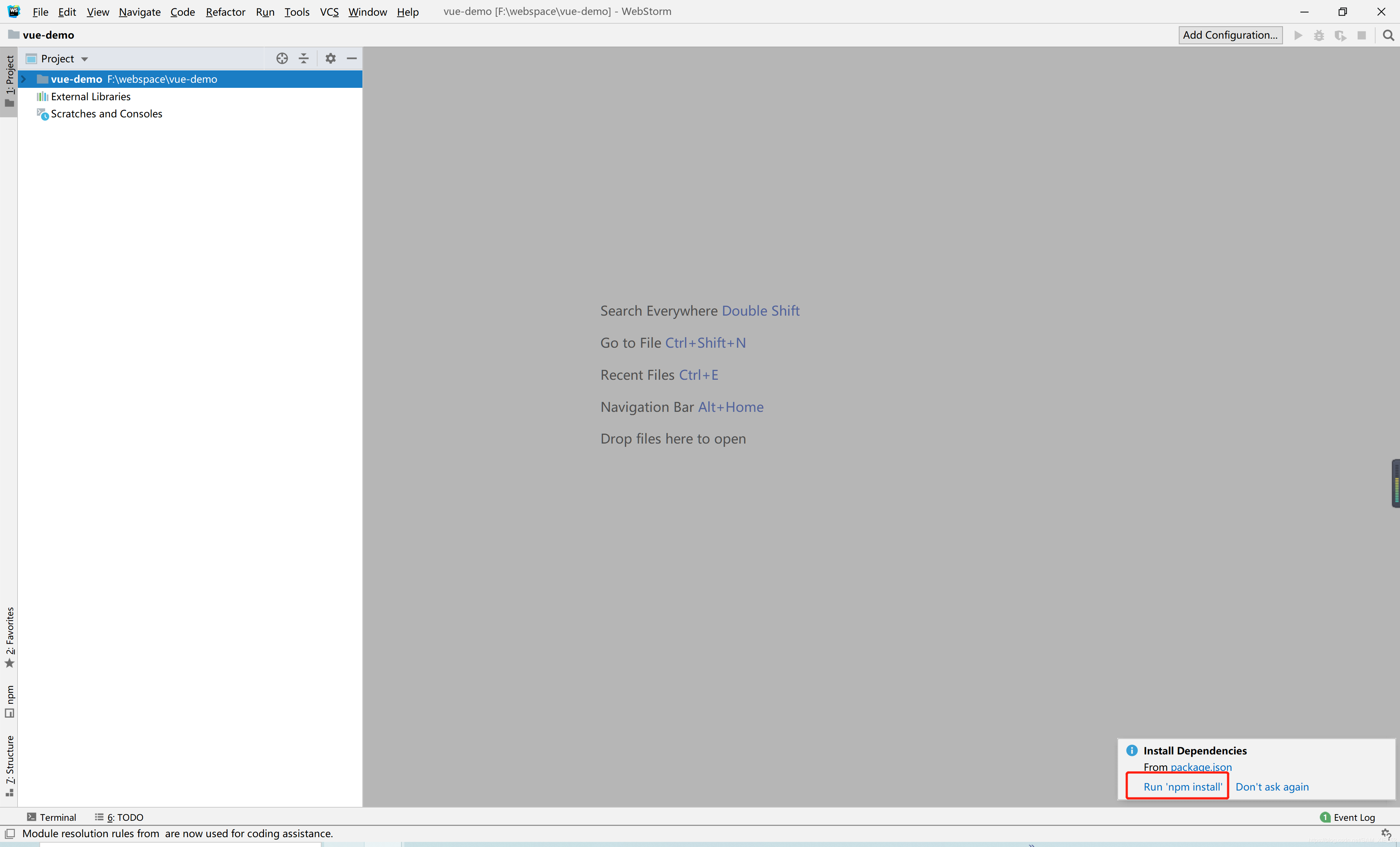Click 'Search Everywhere Double Shift' hint
The width and height of the screenshot is (1400, 847).
[699, 311]
